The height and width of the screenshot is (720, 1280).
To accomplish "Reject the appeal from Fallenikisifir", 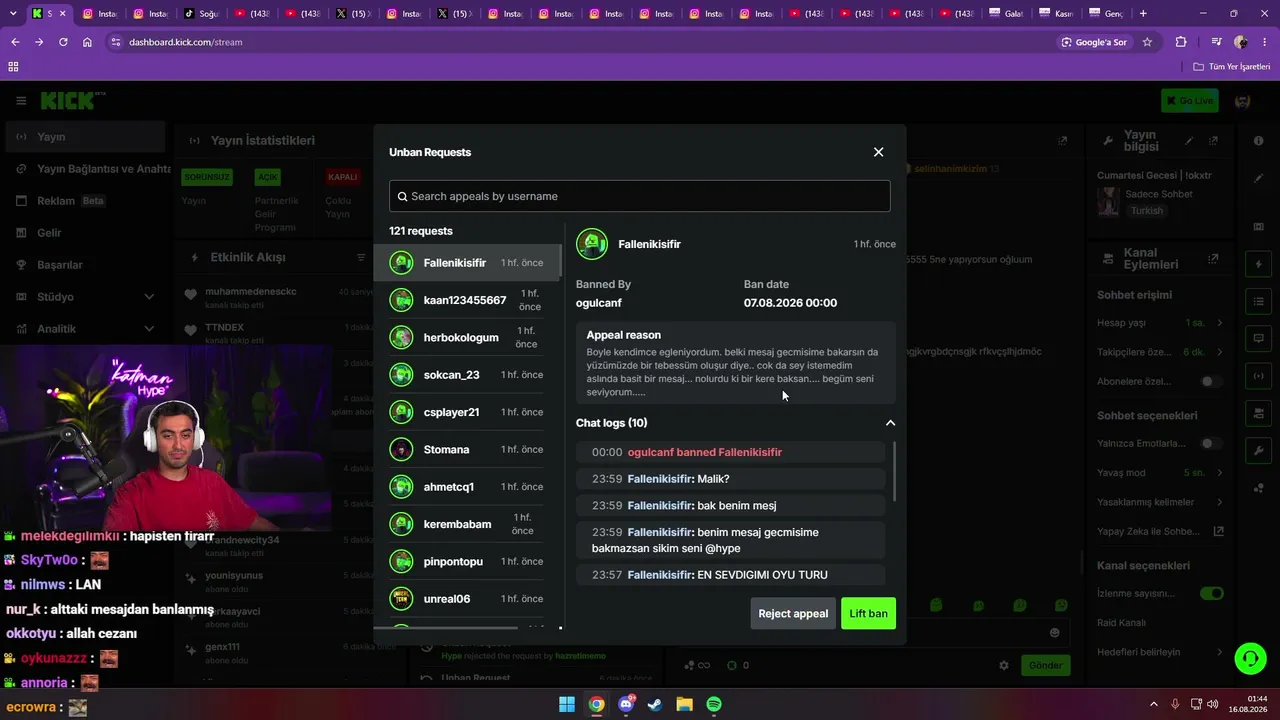I will pos(793,613).
